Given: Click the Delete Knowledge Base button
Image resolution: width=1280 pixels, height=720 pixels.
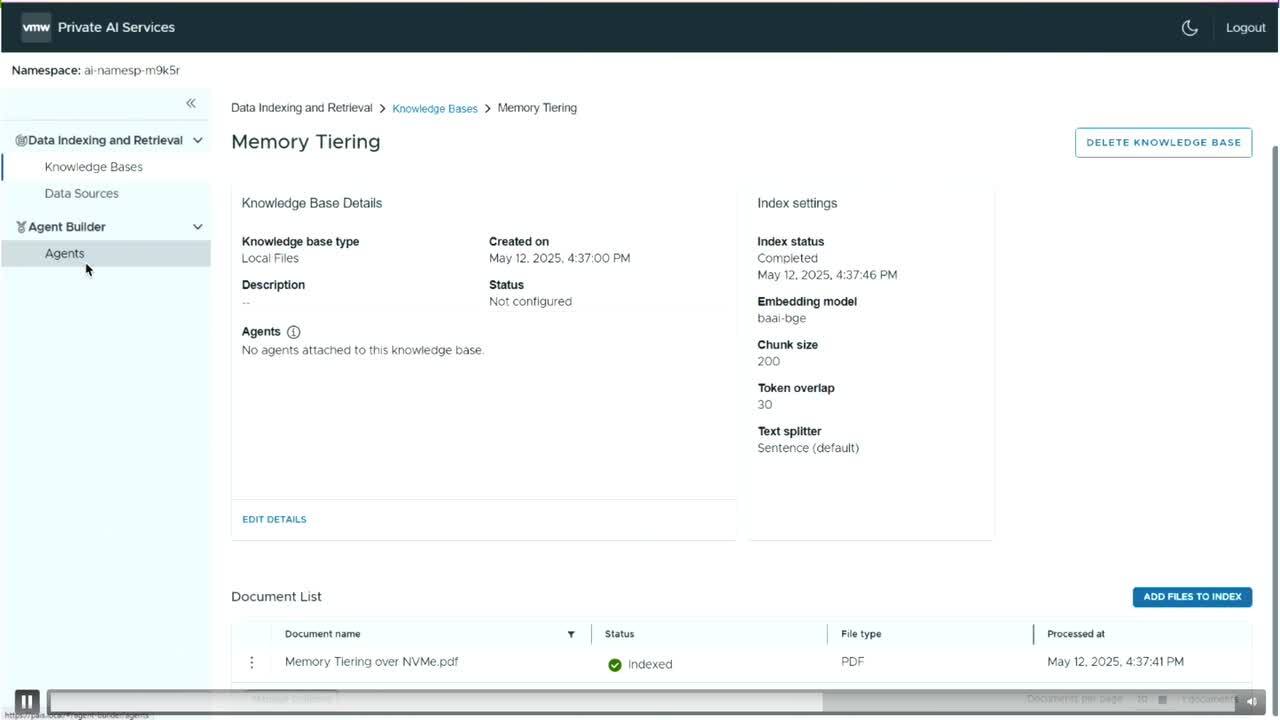Looking at the screenshot, I should 1163,142.
